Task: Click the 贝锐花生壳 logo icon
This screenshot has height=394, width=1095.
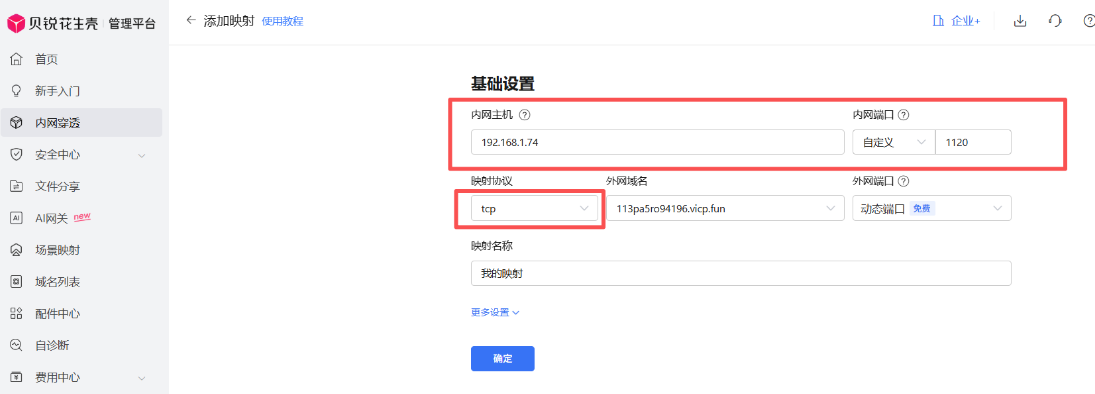Action: pyautogui.click(x=16, y=23)
